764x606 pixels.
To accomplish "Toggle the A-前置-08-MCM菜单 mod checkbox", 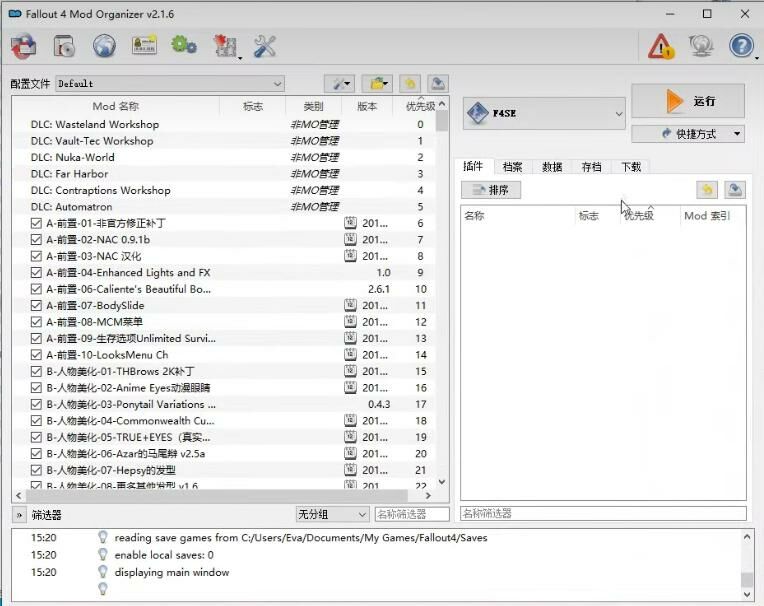I will (x=37, y=322).
